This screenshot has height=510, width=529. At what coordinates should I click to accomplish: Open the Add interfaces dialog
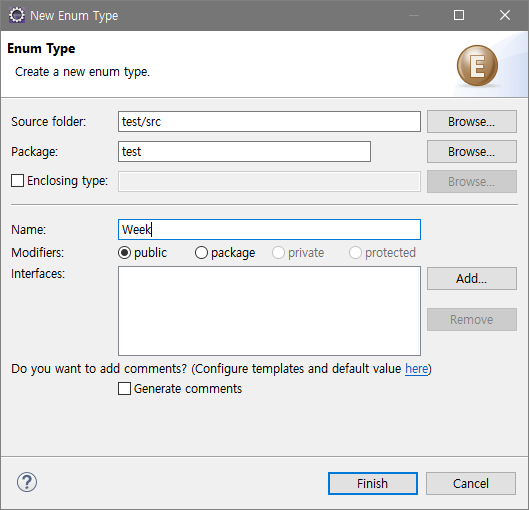[471, 279]
